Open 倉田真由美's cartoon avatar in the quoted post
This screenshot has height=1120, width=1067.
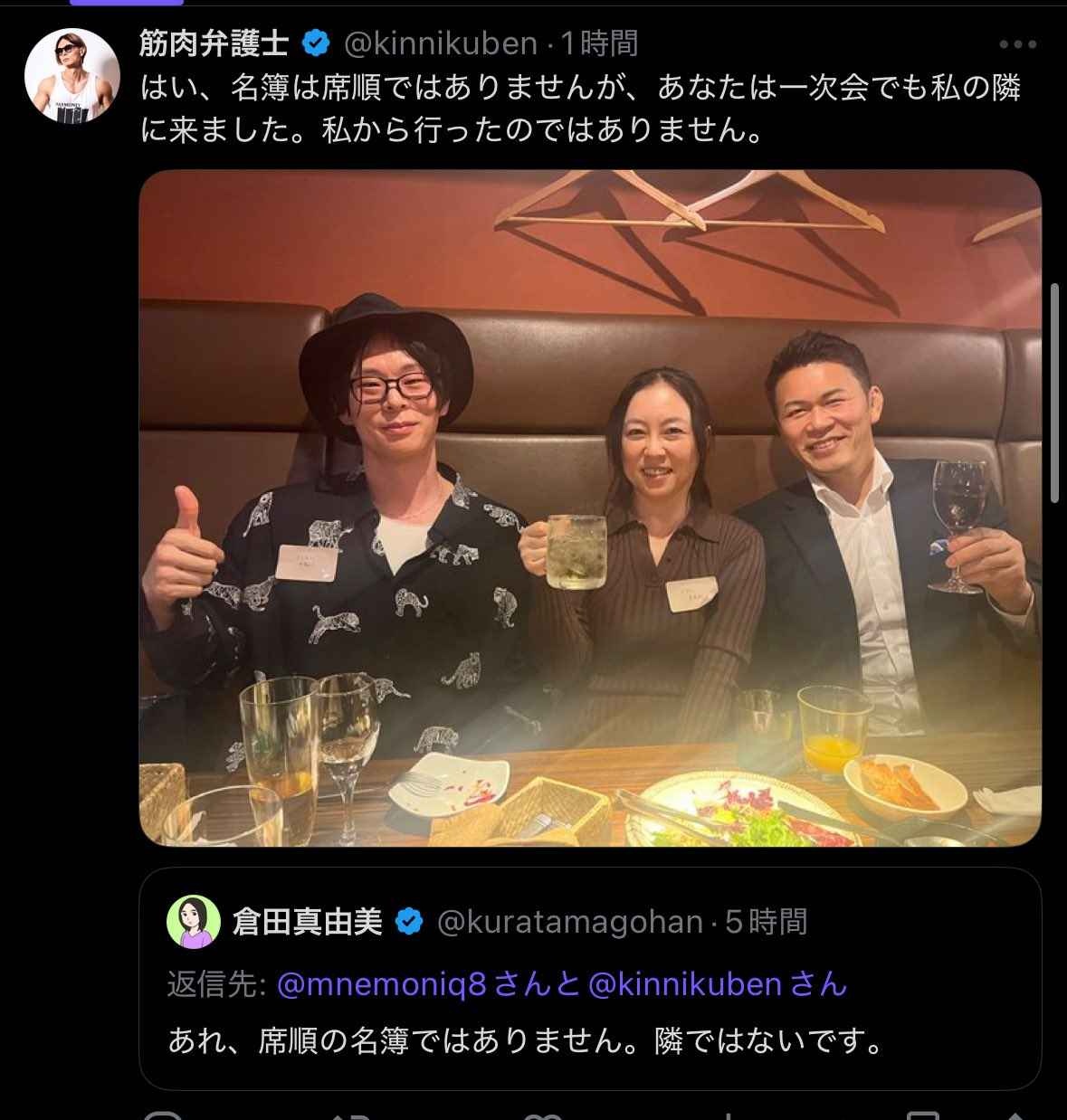194,922
